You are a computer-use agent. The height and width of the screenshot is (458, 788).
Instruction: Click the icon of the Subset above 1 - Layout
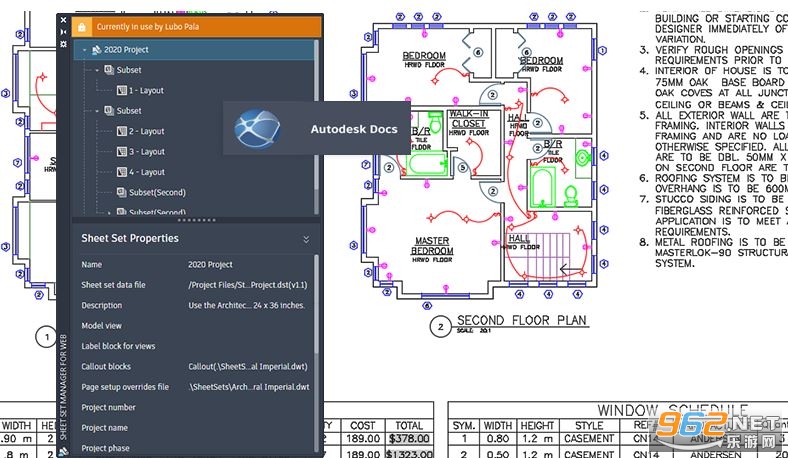click(109, 70)
